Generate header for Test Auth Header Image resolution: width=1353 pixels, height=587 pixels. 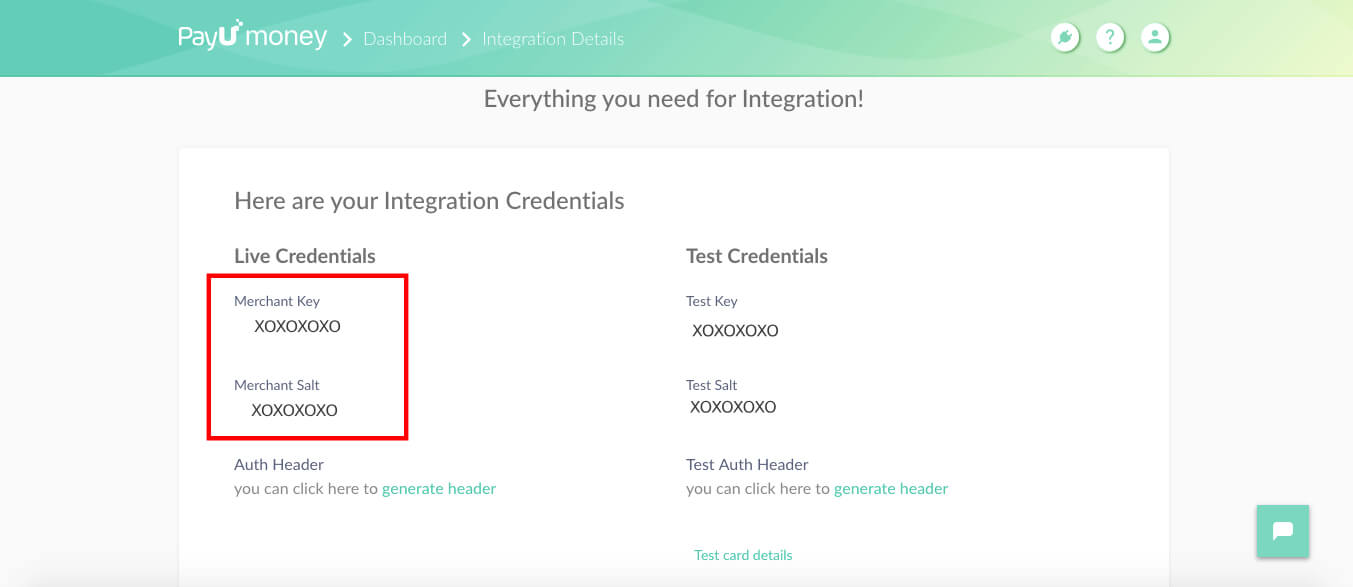(x=891, y=488)
